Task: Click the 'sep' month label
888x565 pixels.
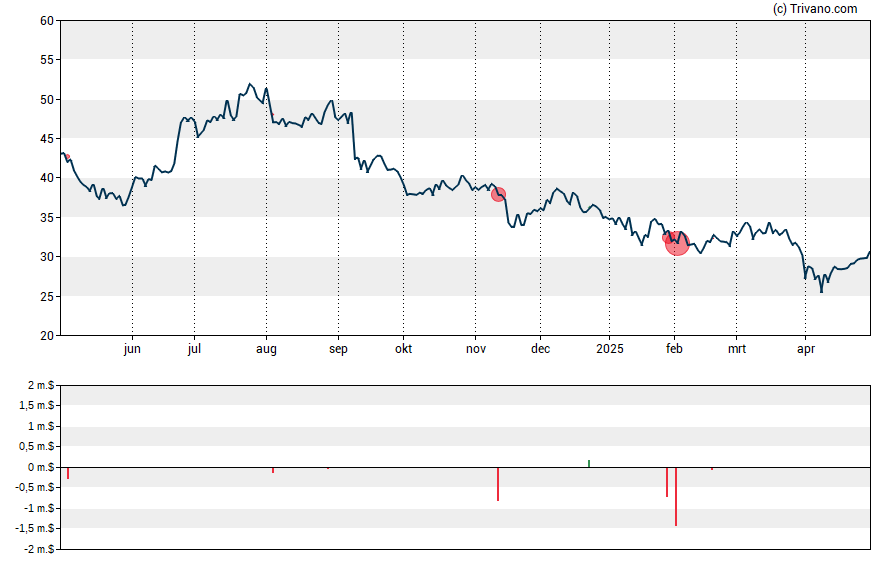Action: pyautogui.click(x=338, y=349)
